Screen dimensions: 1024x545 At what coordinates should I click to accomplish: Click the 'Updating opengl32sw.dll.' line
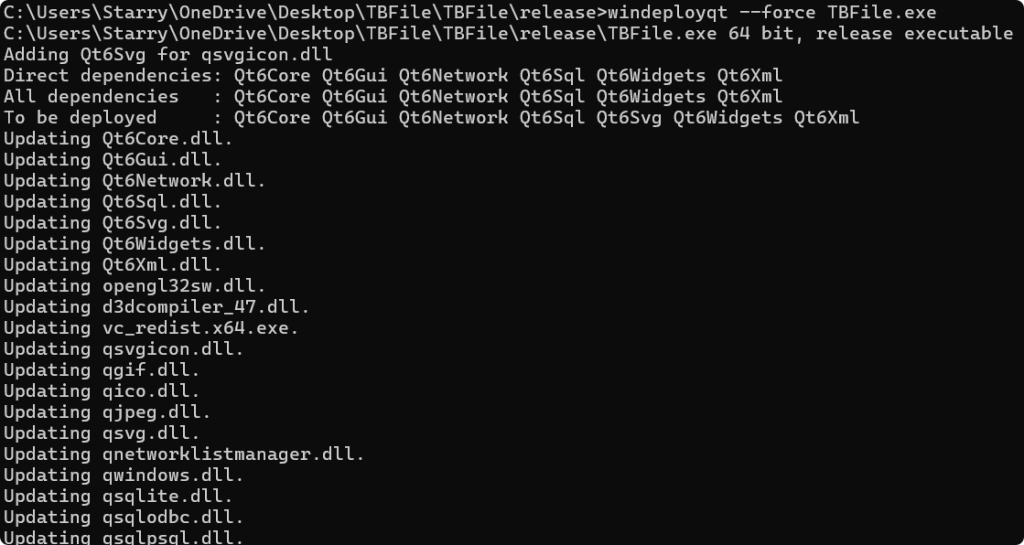click(134, 285)
